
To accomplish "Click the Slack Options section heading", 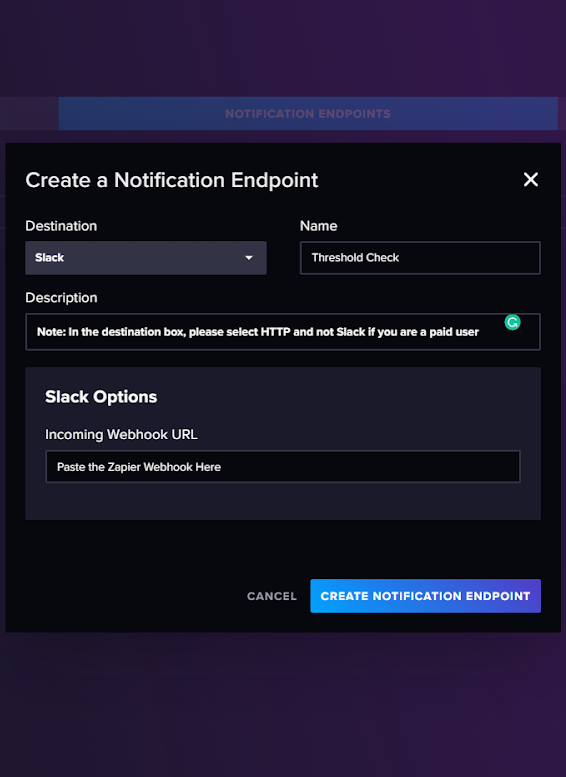I will (101, 397).
